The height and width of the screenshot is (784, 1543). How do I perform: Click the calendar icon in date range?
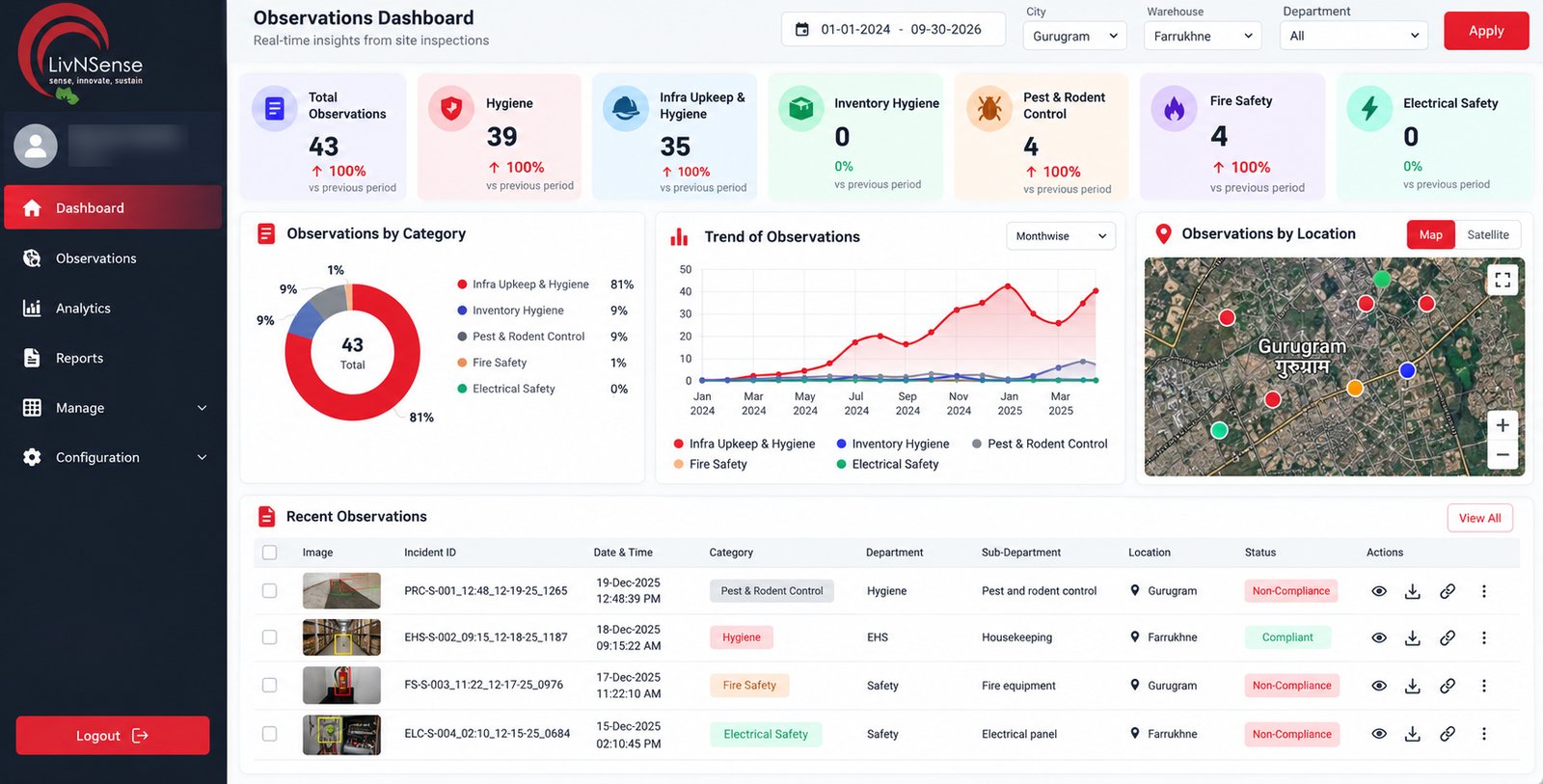(x=801, y=30)
